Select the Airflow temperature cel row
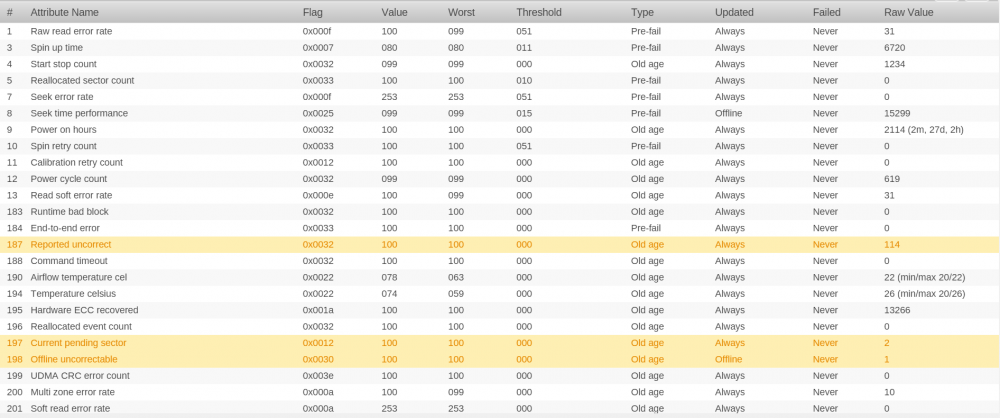The width and height of the screenshot is (1000, 418). point(500,277)
